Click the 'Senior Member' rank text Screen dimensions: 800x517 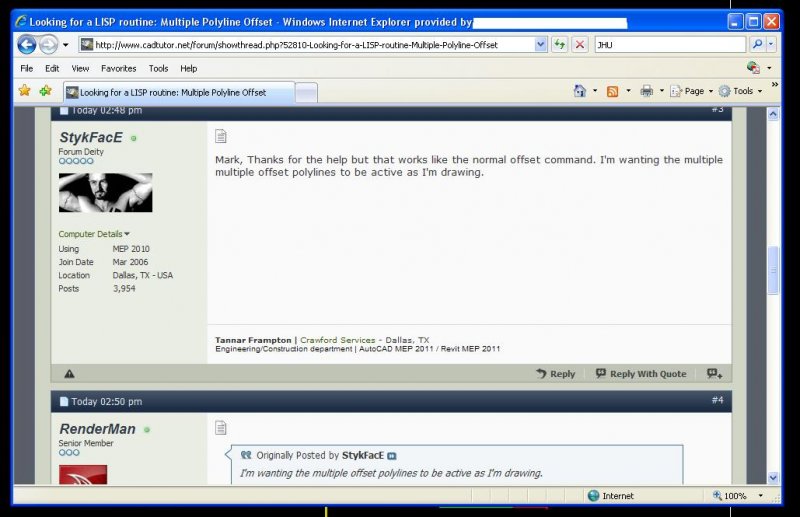(x=86, y=443)
